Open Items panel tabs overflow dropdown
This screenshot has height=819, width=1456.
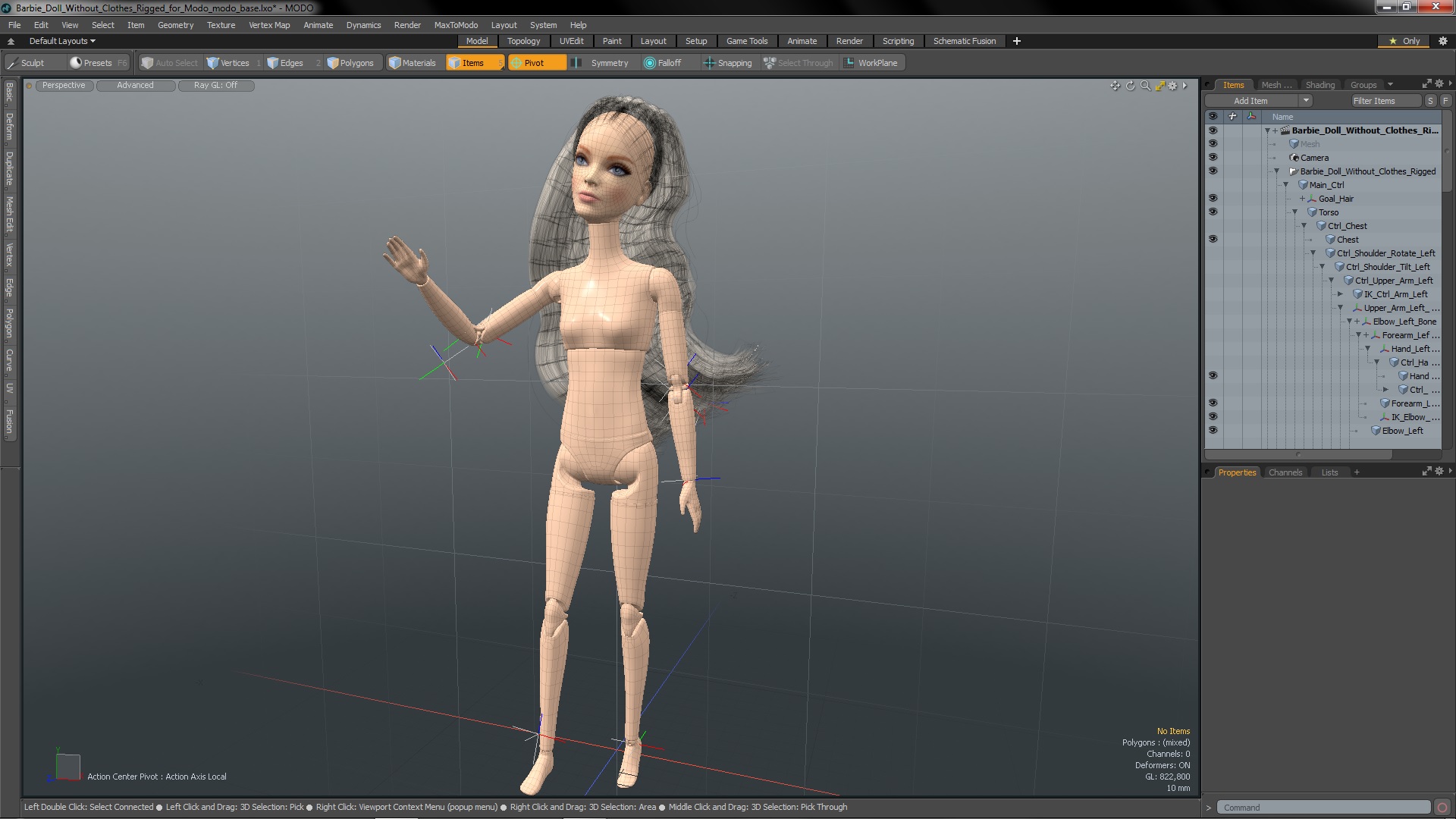pyautogui.click(x=1390, y=84)
